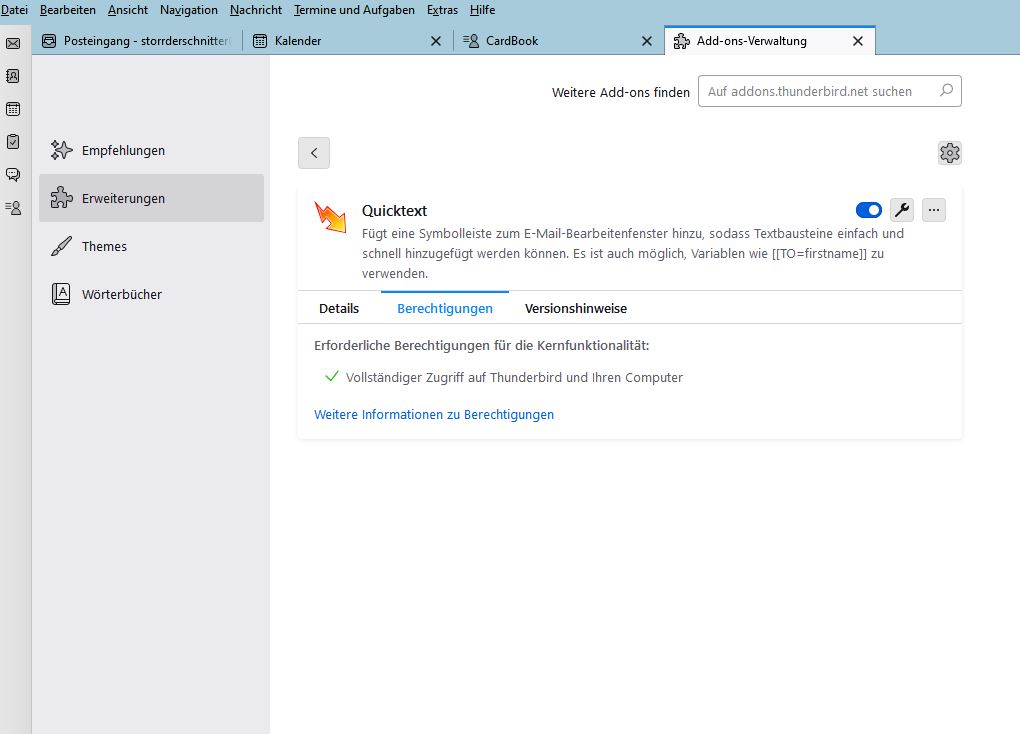Screen dimensions: 1020x734
Task: Open the Extras menu
Action: [442, 10]
